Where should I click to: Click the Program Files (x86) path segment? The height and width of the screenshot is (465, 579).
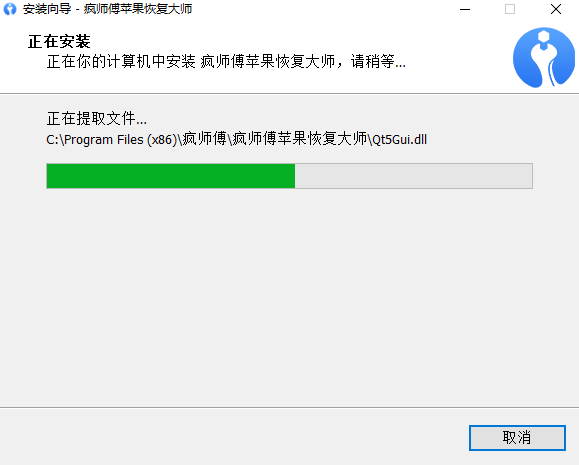pyautogui.click(x=121, y=140)
